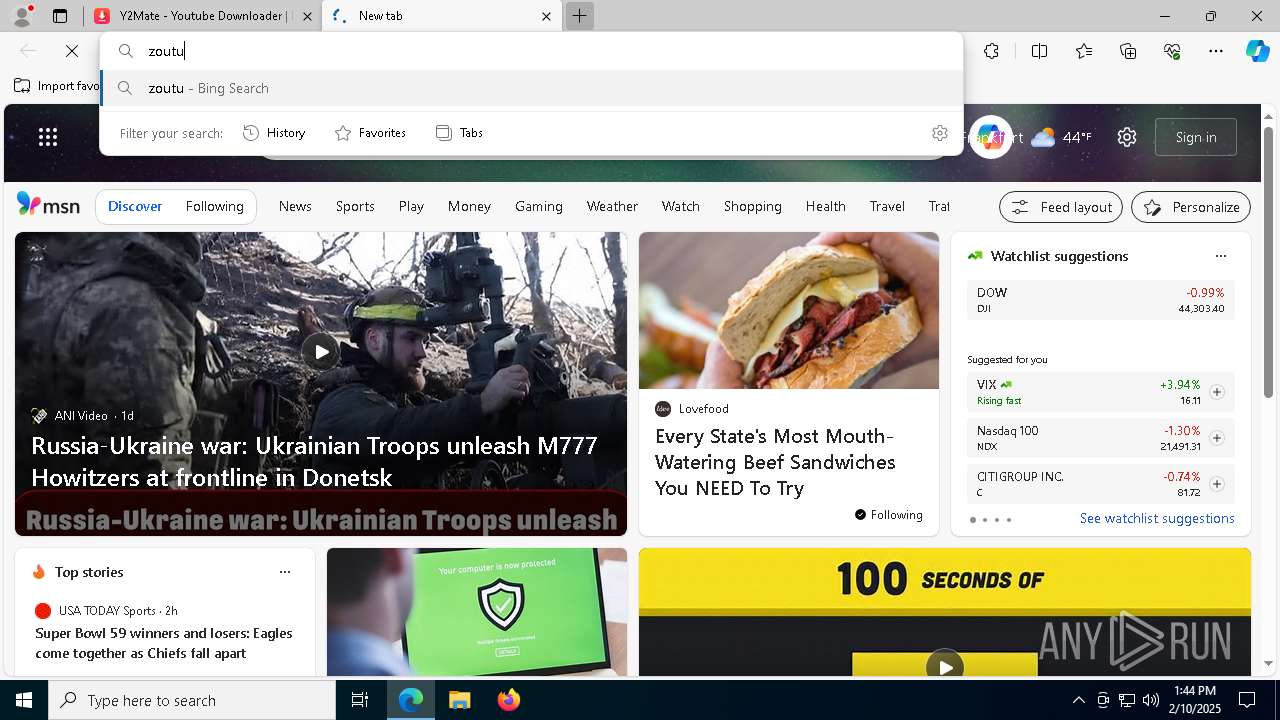Click the address bar showing zoutu
The height and width of the screenshot is (720, 1280).
point(531,51)
